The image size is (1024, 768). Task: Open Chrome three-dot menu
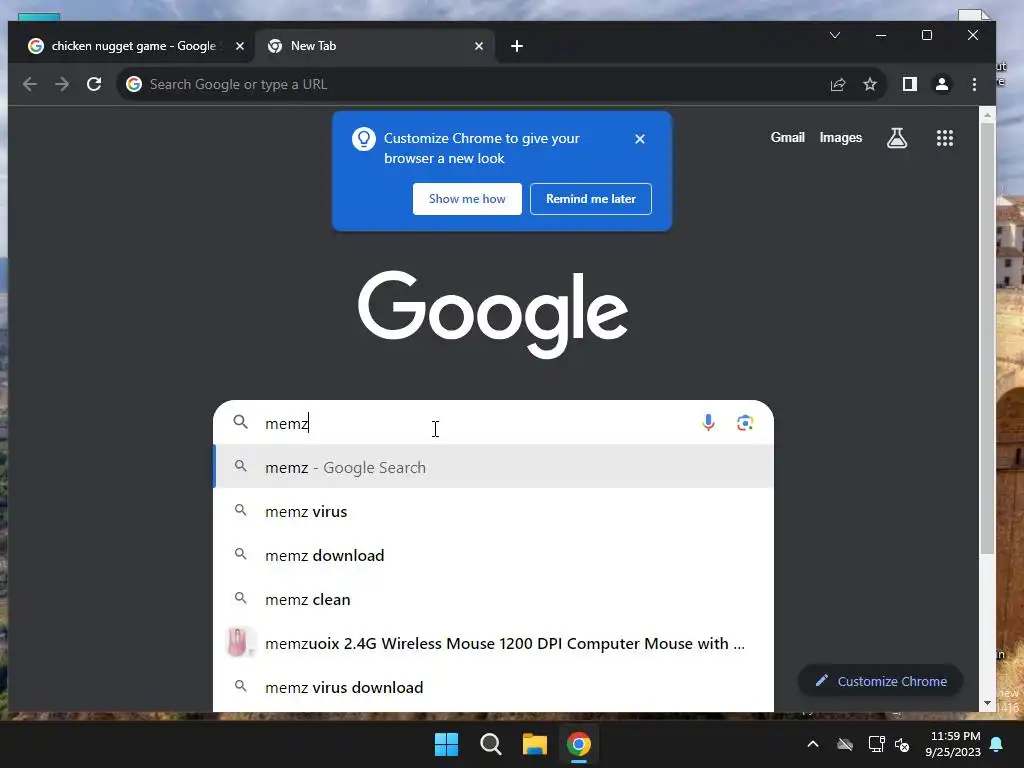[974, 84]
